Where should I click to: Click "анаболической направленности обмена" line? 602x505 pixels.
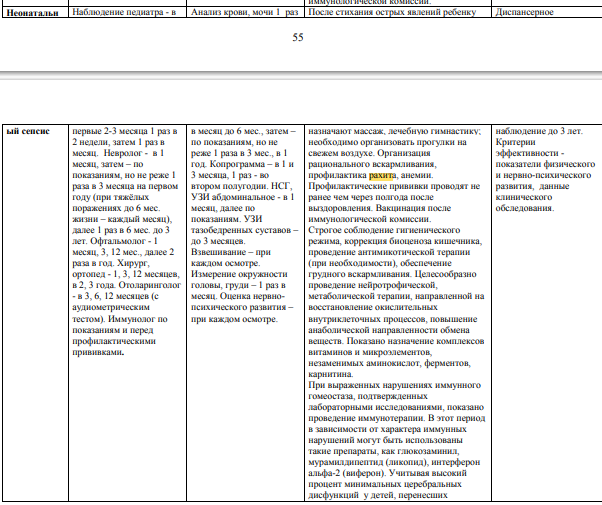389,331
